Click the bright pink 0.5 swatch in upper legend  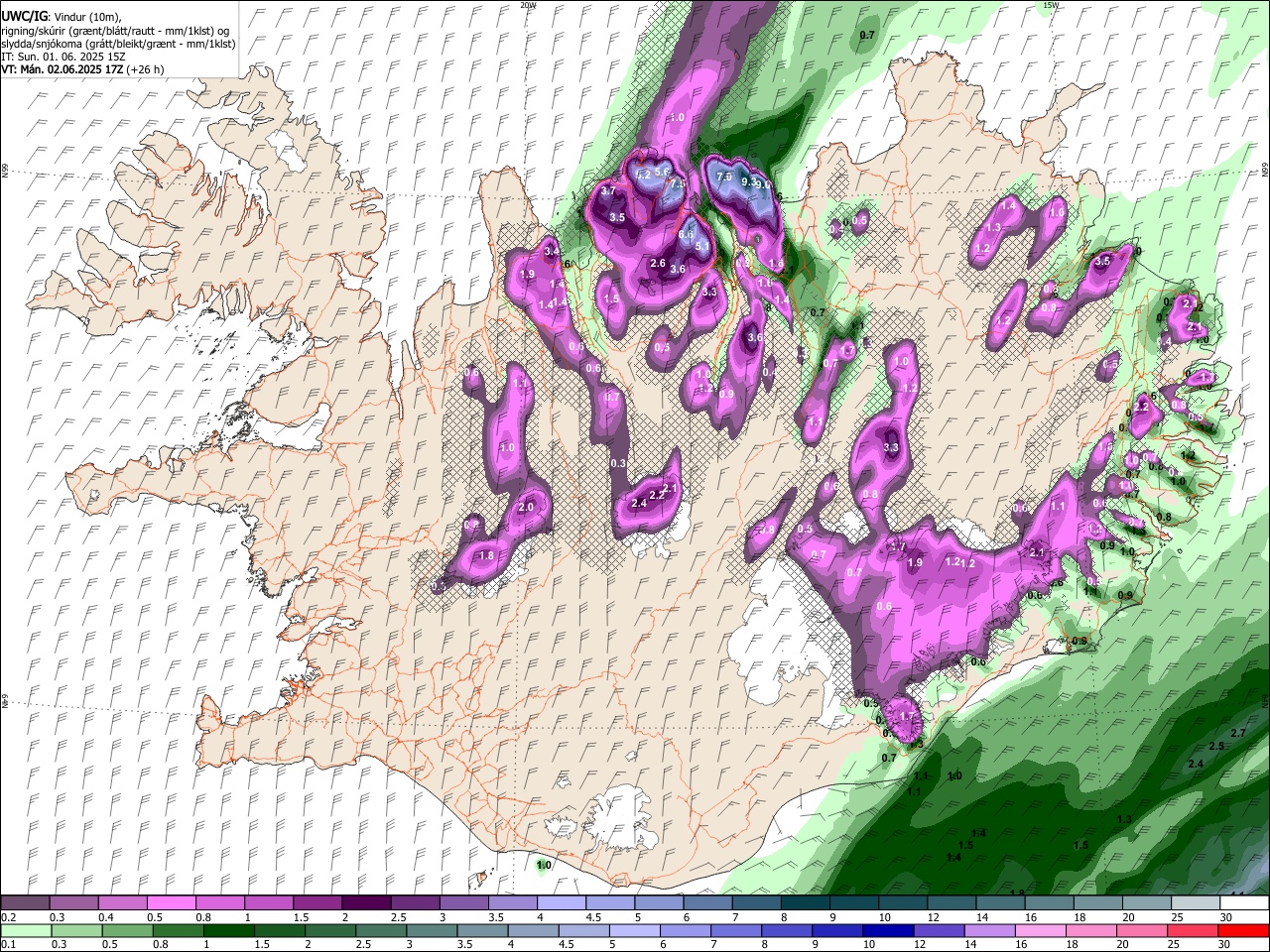pyautogui.click(x=172, y=903)
